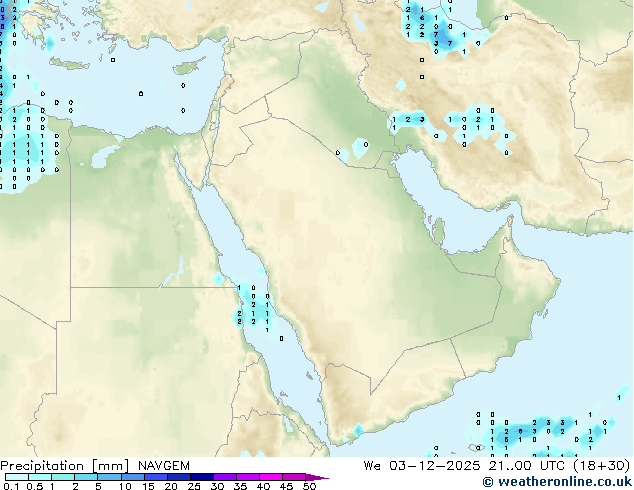634x490 pixels.
Task: Click the '[mm]' unit label
Action: 110,466
